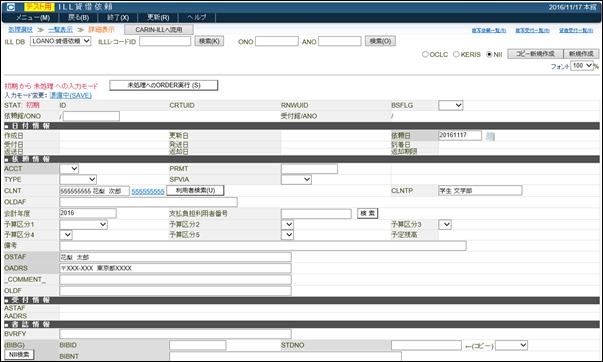Click the テスト用 yellow label
This screenshot has width=603, height=362.
tap(40, 7)
